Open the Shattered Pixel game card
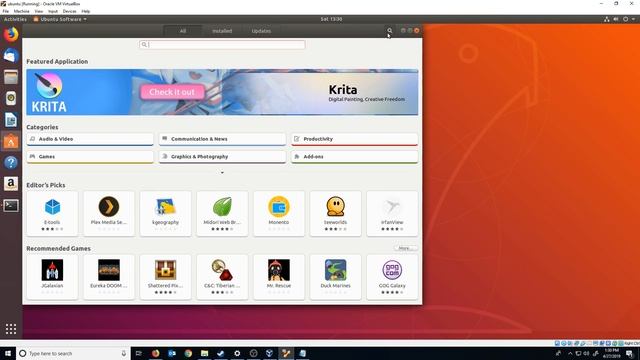640x360 pixels. pyautogui.click(x=165, y=277)
